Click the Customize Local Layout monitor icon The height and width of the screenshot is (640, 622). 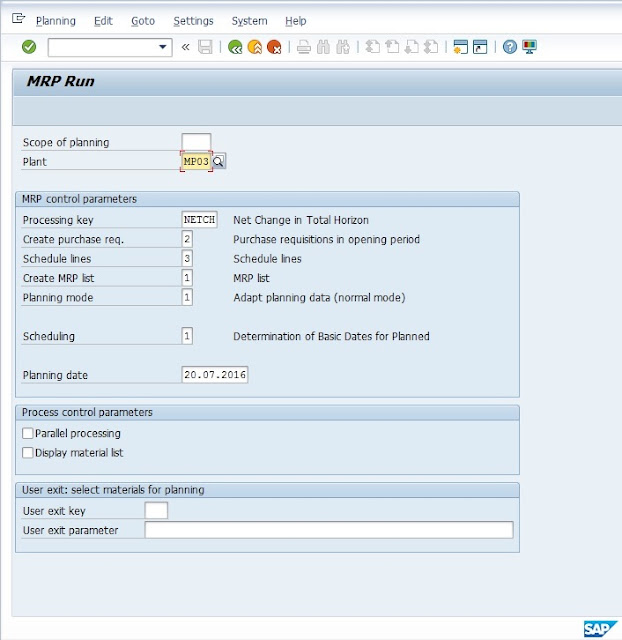pos(529,47)
